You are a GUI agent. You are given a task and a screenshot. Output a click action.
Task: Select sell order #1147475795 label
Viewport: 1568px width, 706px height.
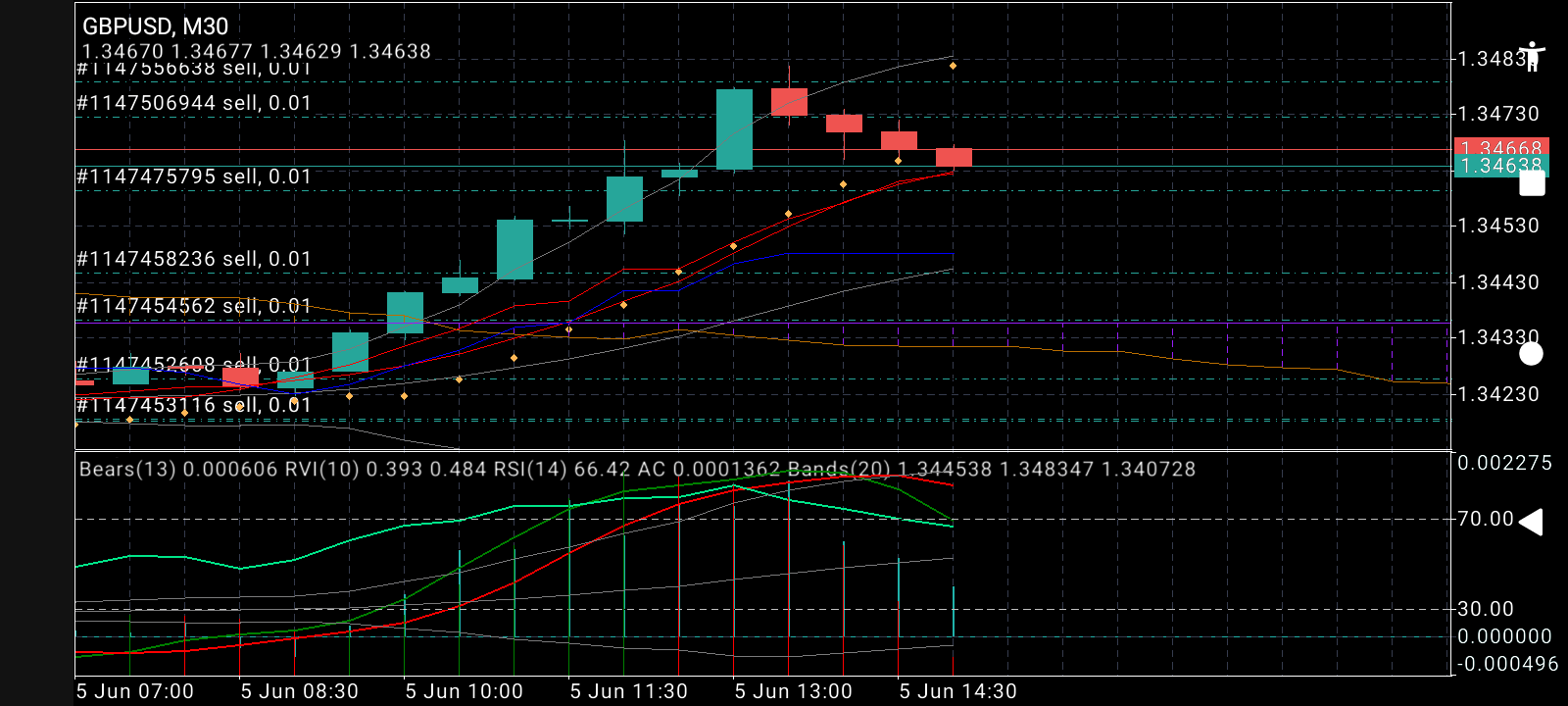point(194,176)
